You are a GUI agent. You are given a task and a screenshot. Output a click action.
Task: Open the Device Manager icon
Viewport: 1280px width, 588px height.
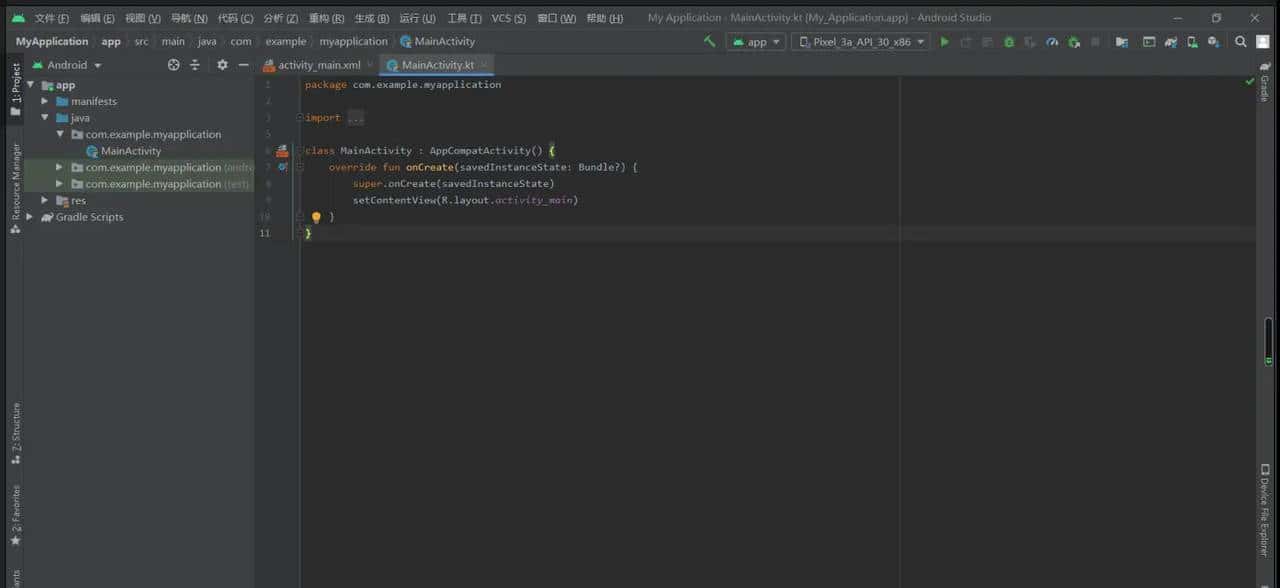[x=1191, y=42]
